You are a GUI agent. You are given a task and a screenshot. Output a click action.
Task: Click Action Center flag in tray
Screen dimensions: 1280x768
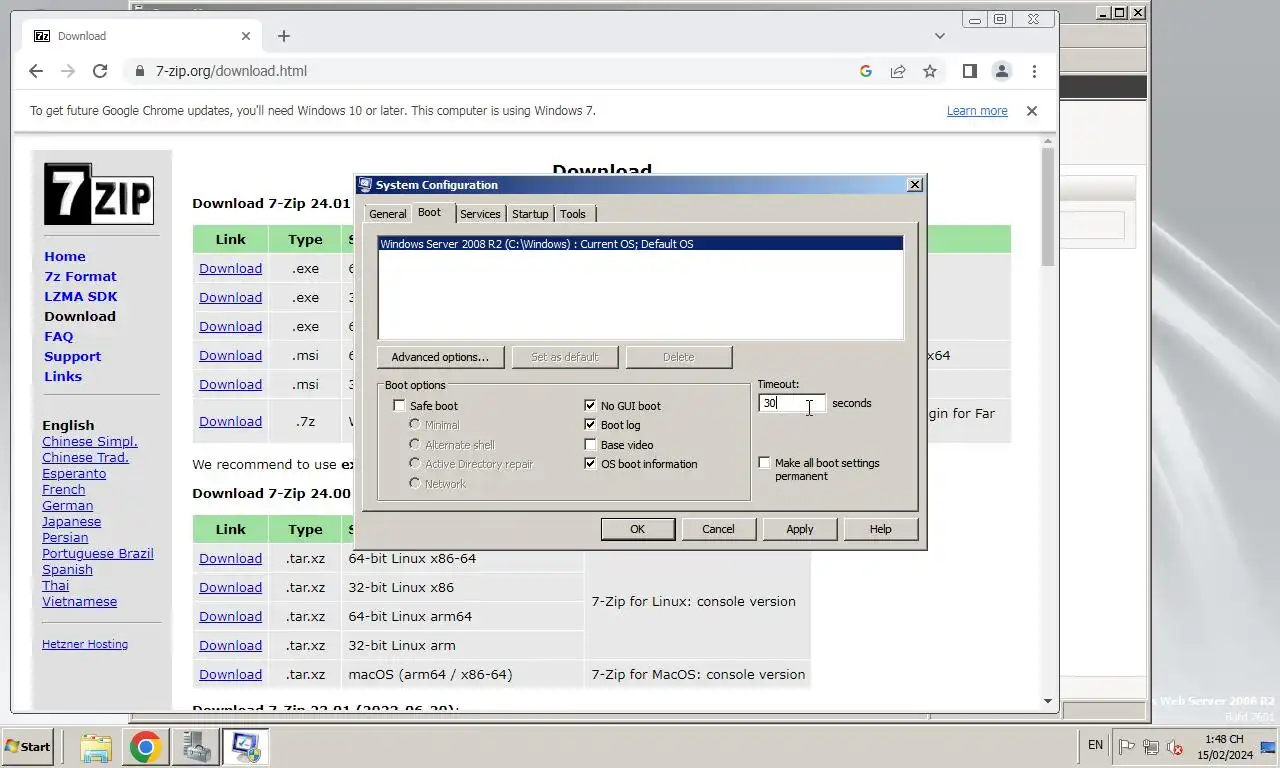click(x=1127, y=747)
